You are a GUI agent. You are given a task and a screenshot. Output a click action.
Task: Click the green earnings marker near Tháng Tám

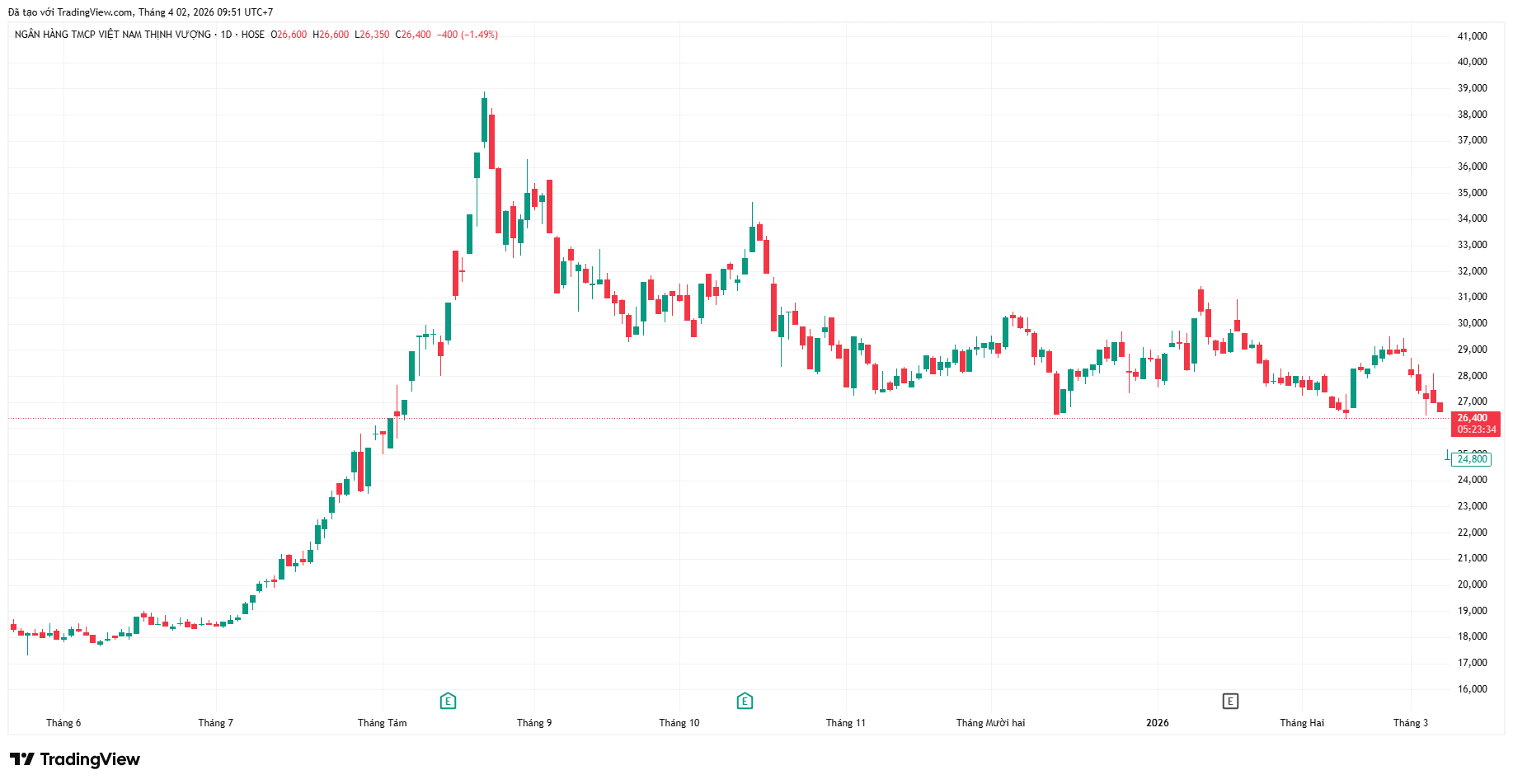[448, 702]
